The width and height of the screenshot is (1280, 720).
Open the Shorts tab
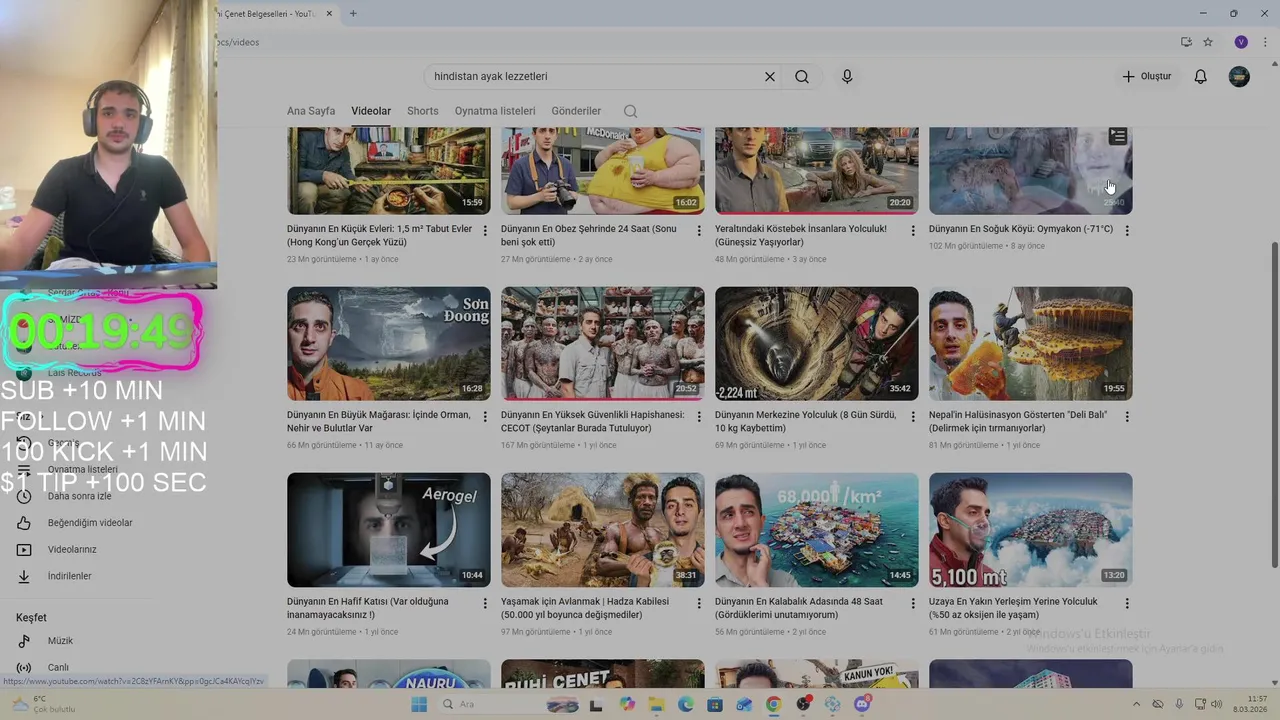coord(423,111)
